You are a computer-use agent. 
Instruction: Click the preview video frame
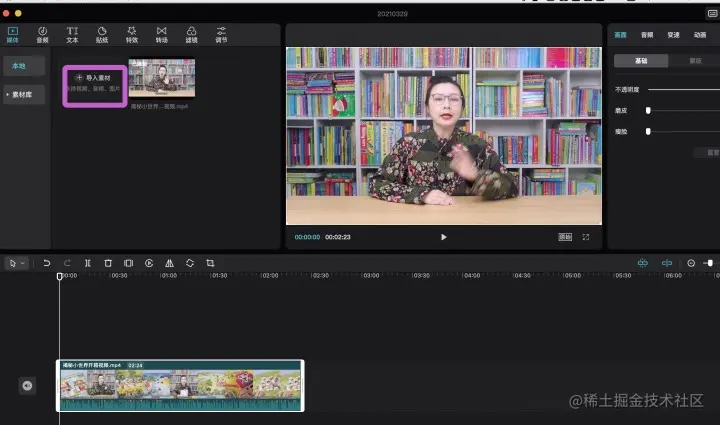444,136
